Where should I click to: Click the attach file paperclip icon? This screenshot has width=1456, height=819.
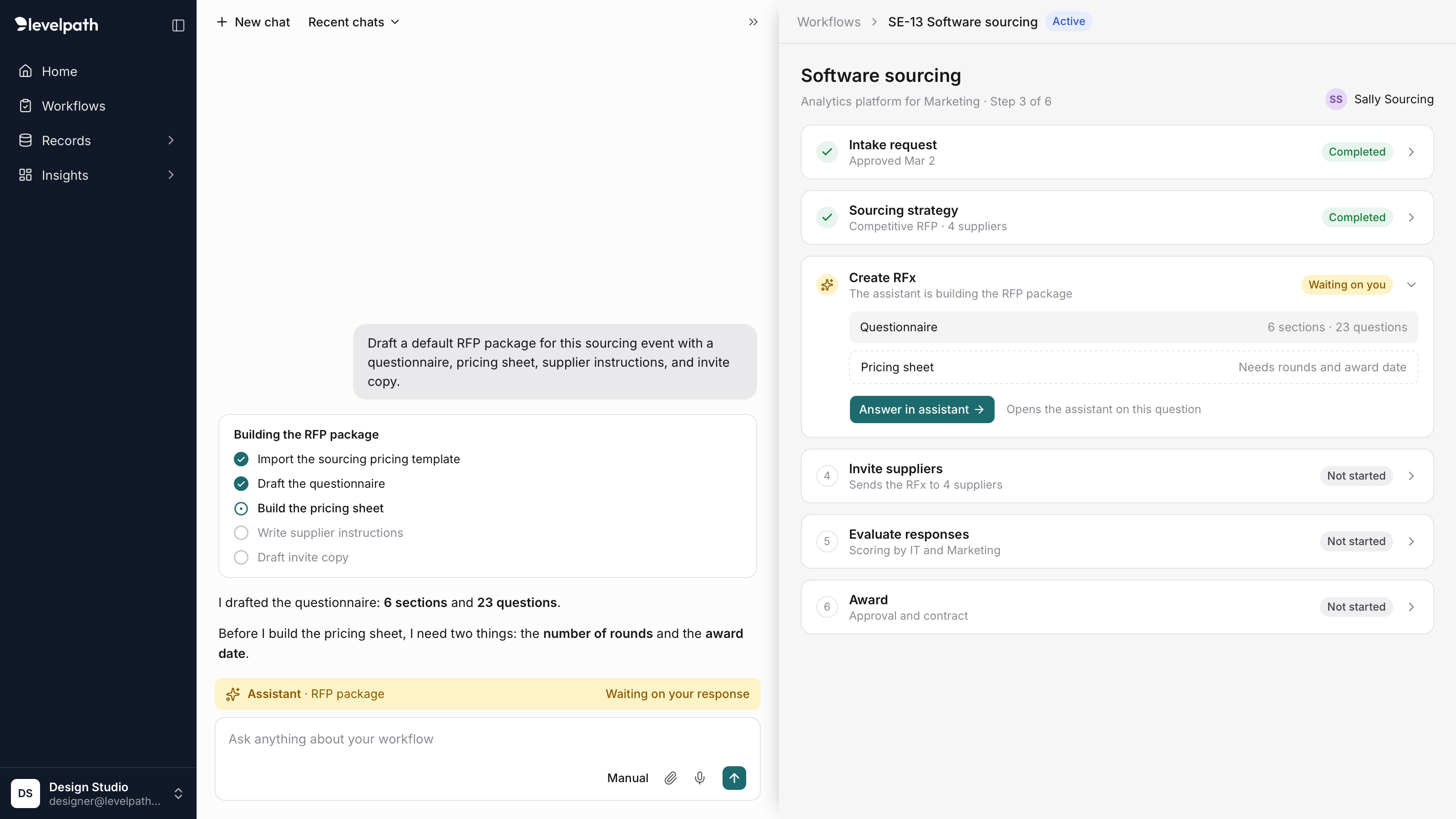[670, 778]
